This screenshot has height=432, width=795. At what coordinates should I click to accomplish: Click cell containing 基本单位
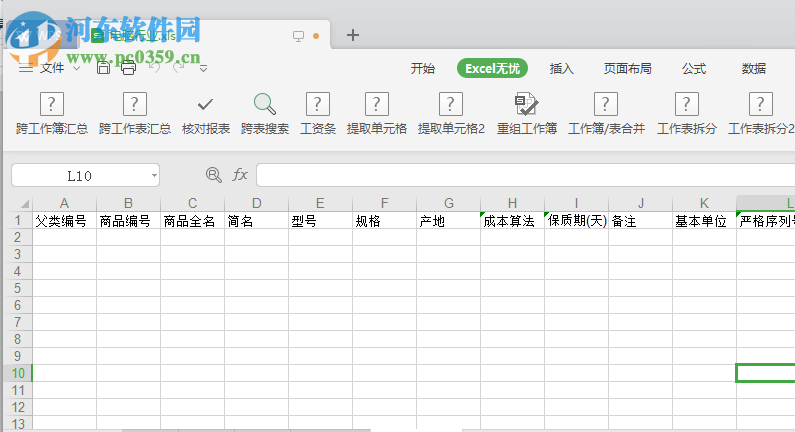[x=704, y=221]
